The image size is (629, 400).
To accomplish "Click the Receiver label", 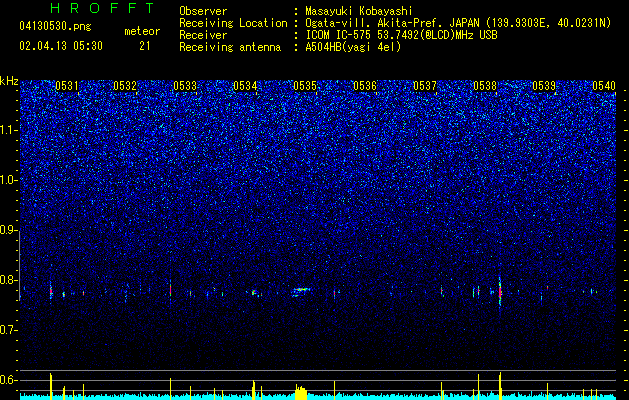I will pos(203,35).
